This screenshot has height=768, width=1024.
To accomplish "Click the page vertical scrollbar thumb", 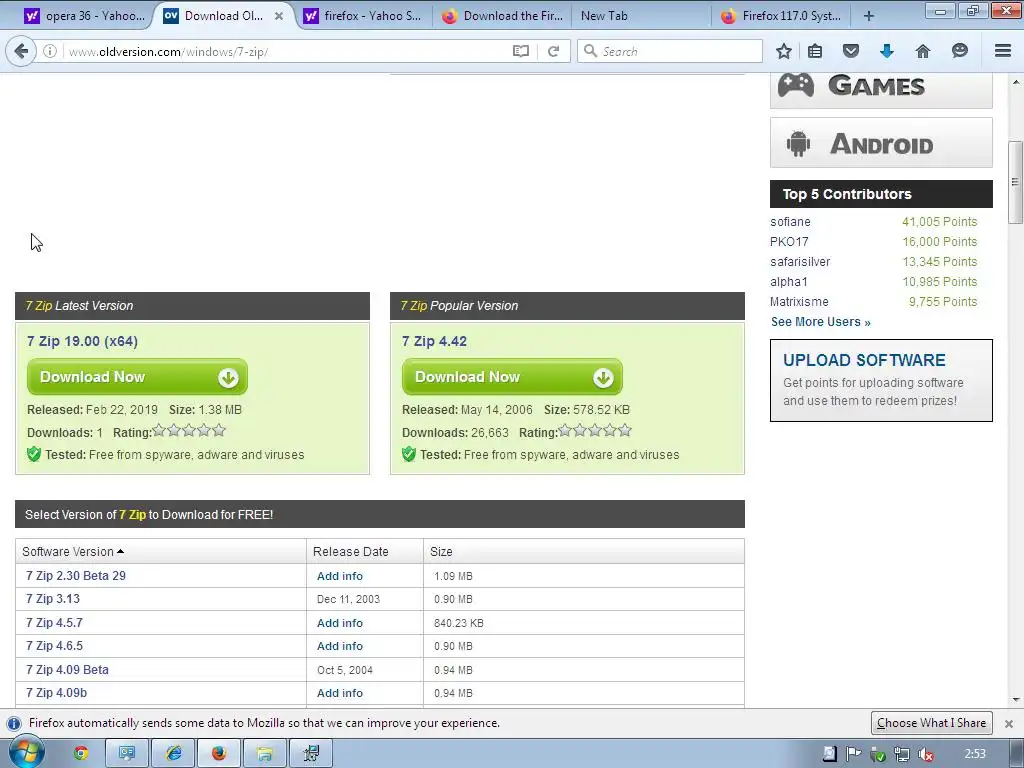I will click(1015, 182).
